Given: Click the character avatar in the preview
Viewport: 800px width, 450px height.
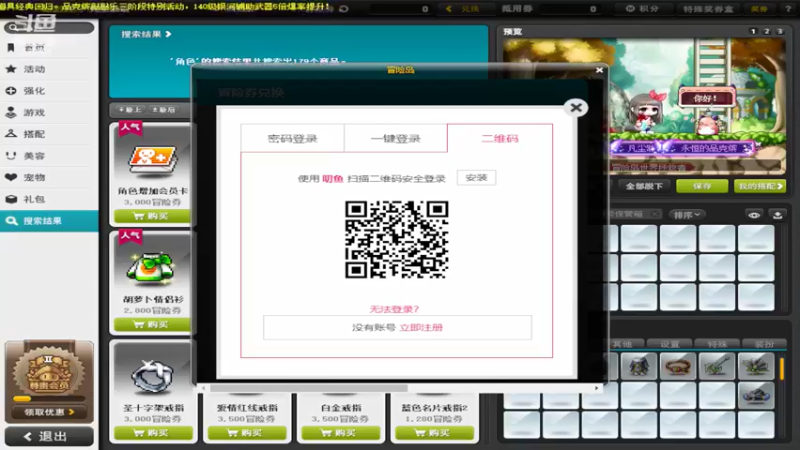Looking at the screenshot, I should click(x=646, y=112).
